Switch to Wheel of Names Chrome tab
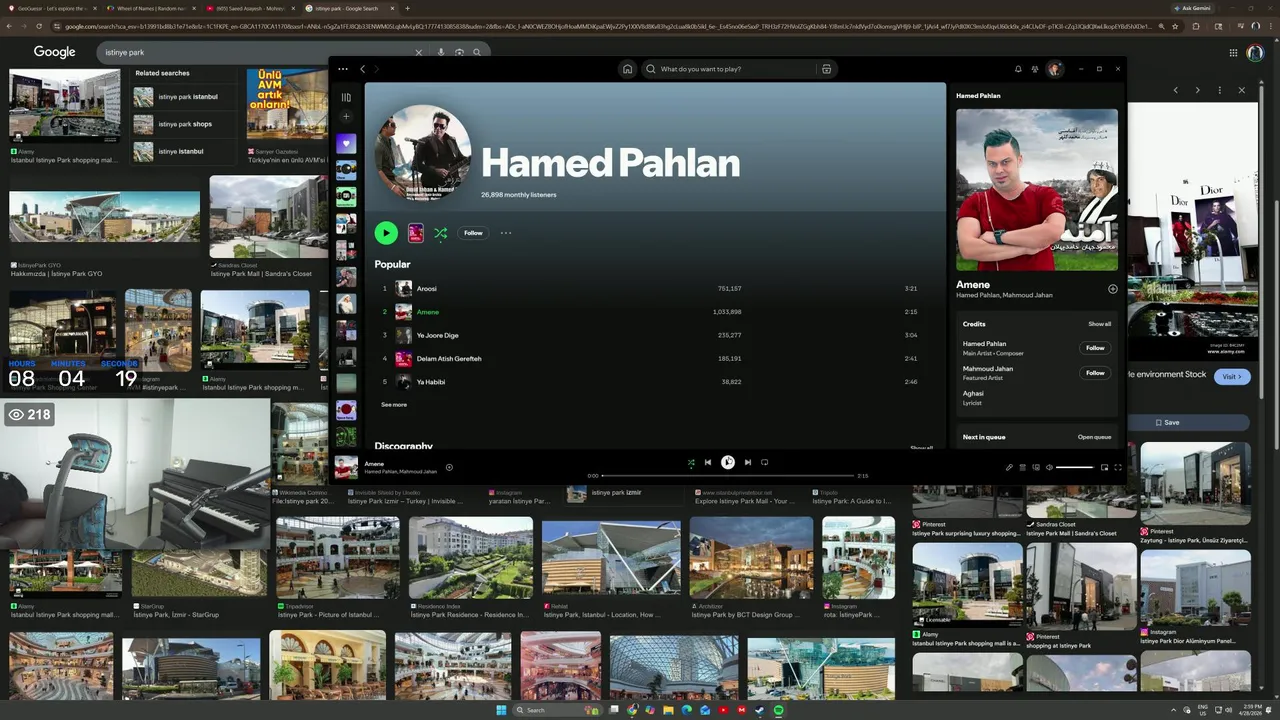The height and width of the screenshot is (720, 1280). pyautogui.click(x=152, y=8)
